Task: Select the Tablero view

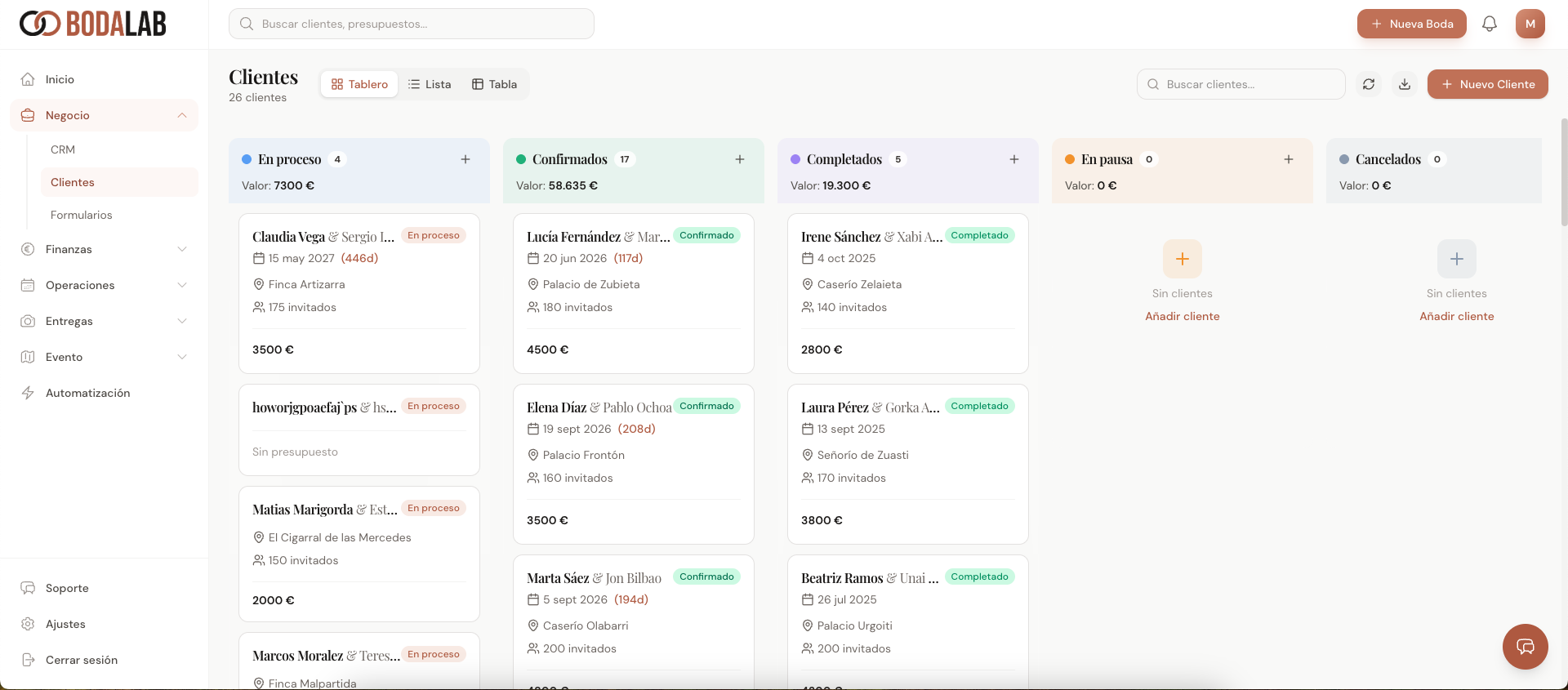Action: 359,84
